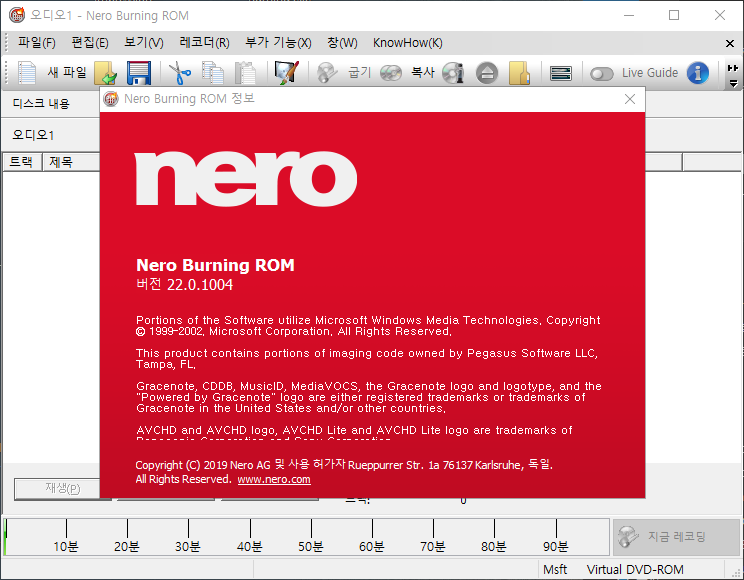Viewport: 744px width, 580px height.
Task: Open the disc info icon
Action: point(453,73)
